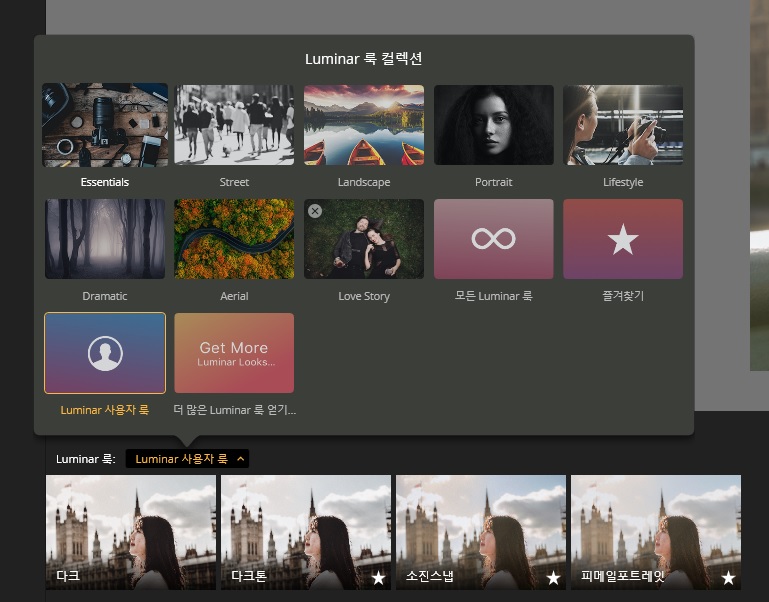
Task: Click the Landscape label text
Action: [x=364, y=182]
